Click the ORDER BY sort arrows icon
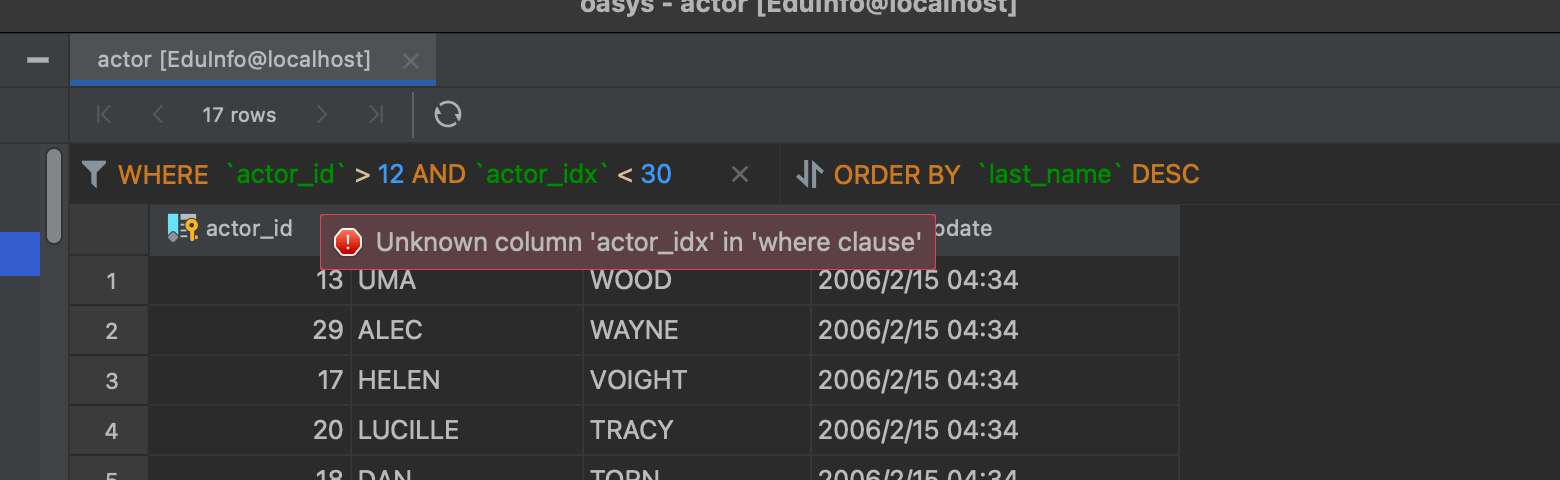 tap(808, 175)
